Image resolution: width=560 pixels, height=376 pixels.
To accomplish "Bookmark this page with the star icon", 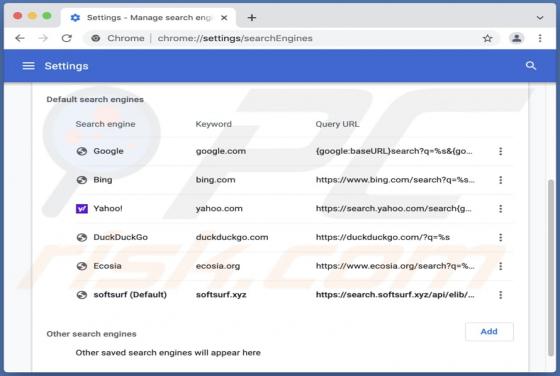I will click(488, 38).
